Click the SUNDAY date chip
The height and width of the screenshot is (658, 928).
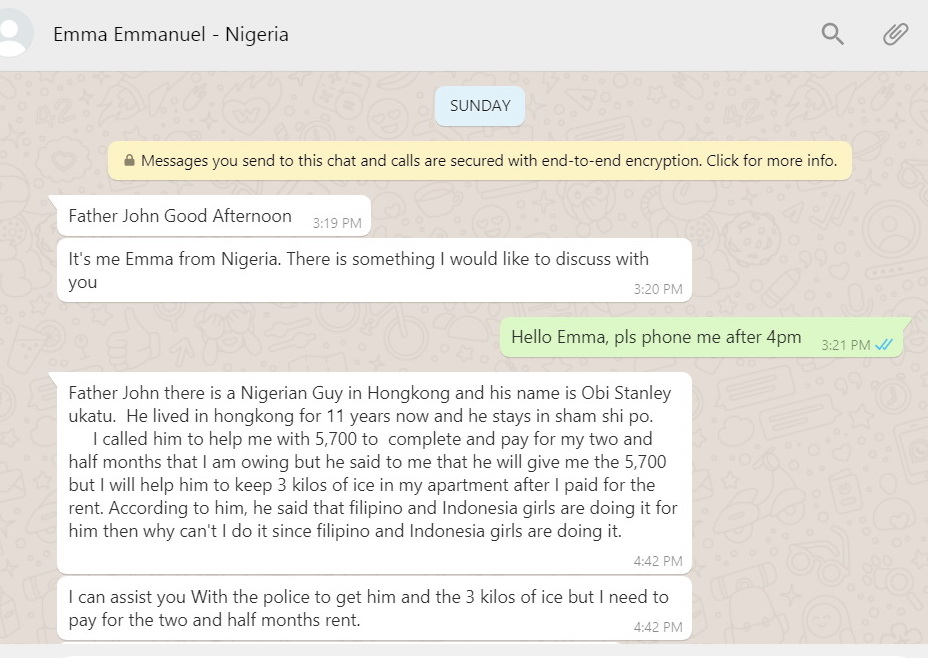(x=480, y=106)
